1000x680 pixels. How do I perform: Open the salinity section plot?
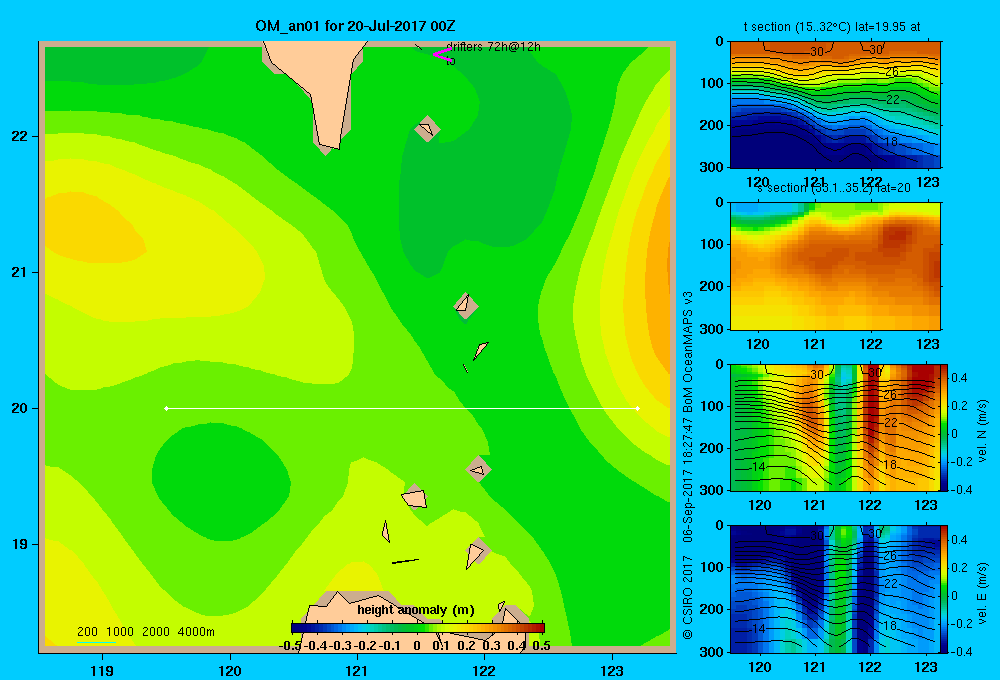click(835, 266)
